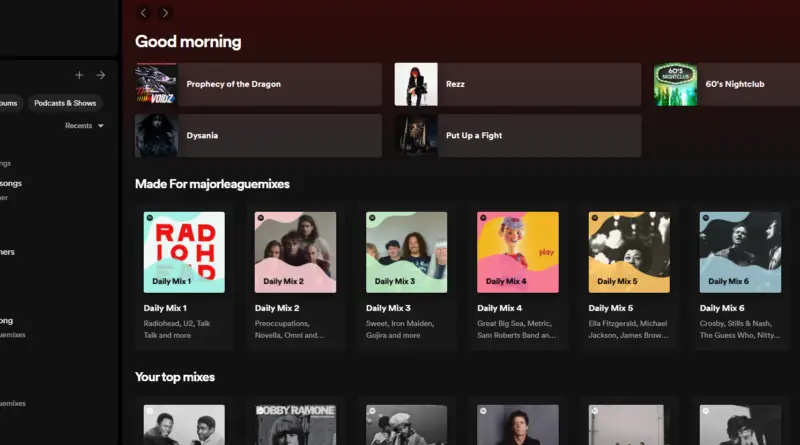Select the Podcasts & Shows filter
Image resolution: width=800 pixels, height=445 pixels.
pos(65,103)
